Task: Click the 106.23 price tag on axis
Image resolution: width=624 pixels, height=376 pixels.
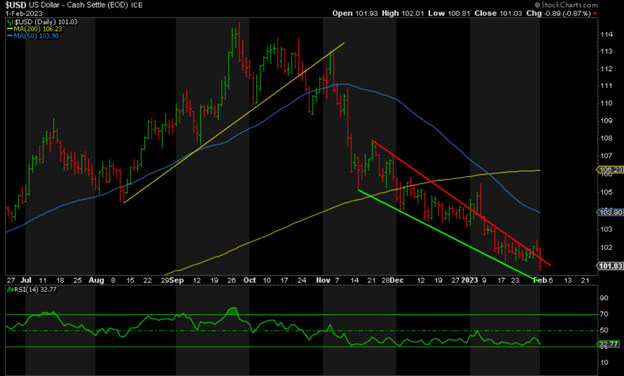Action: coord(610,170)
